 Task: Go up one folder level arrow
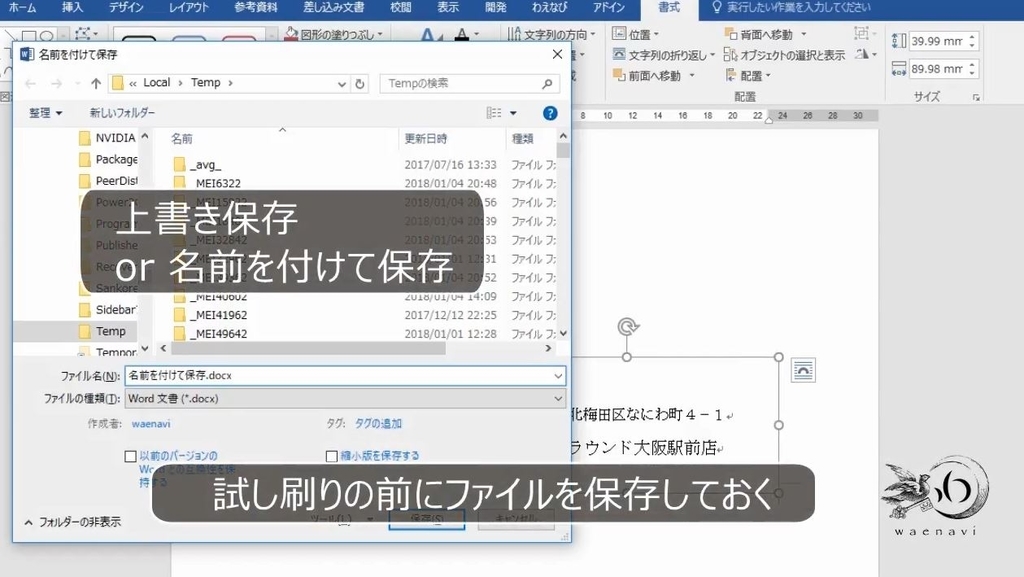click(x=96, y=84)
